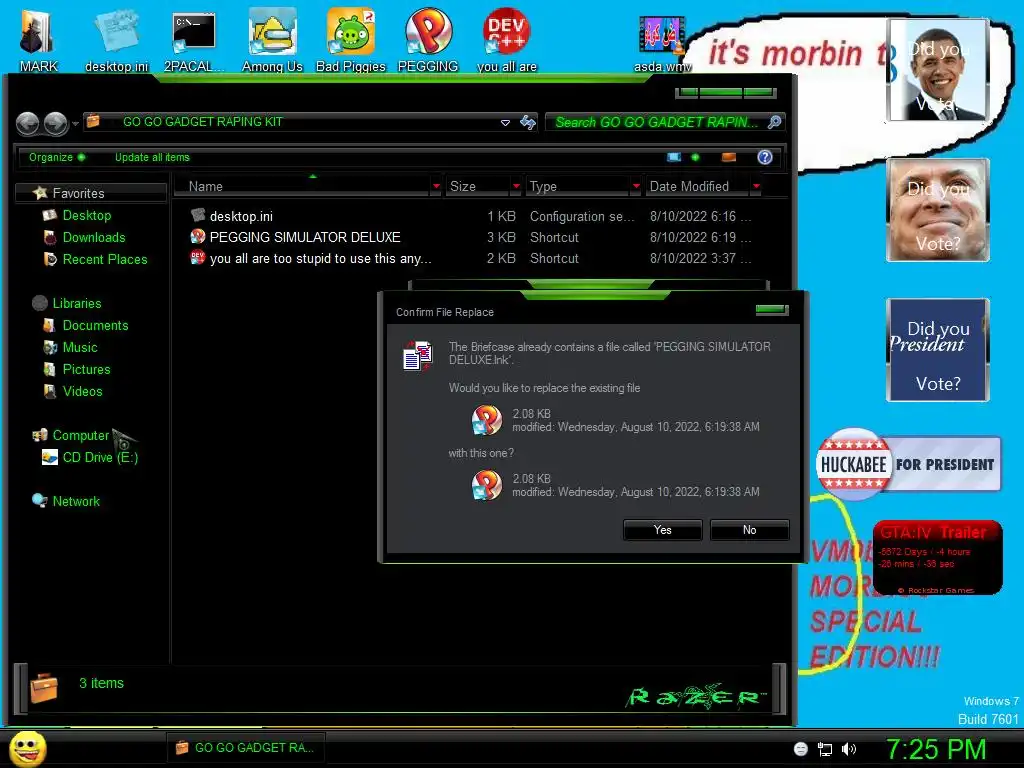
Task: Click the round tray icon left of network
Action: 801,749
